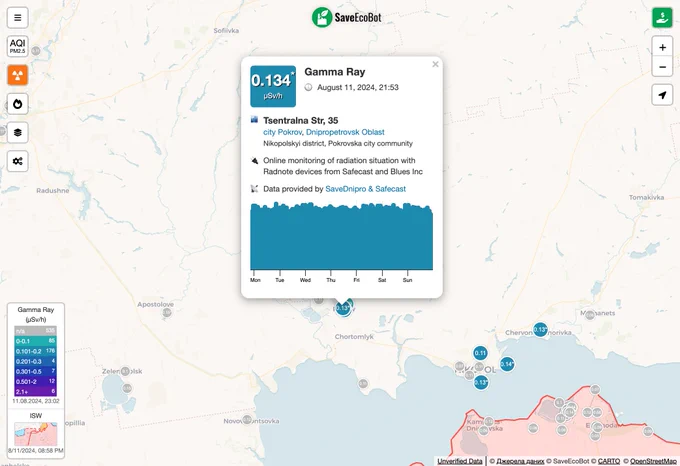
Task: Click the 0.301-0.5 legend swatch
Action: (35, 371)
